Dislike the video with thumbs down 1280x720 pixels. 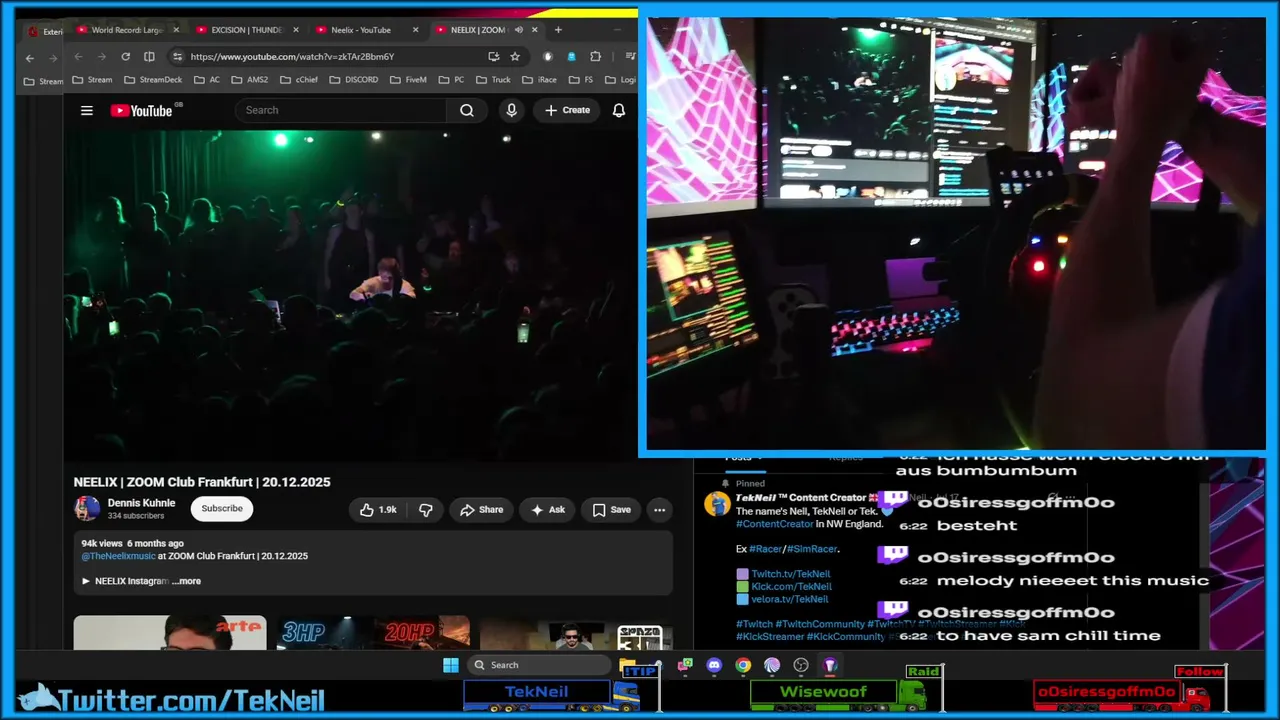(426, 510)
